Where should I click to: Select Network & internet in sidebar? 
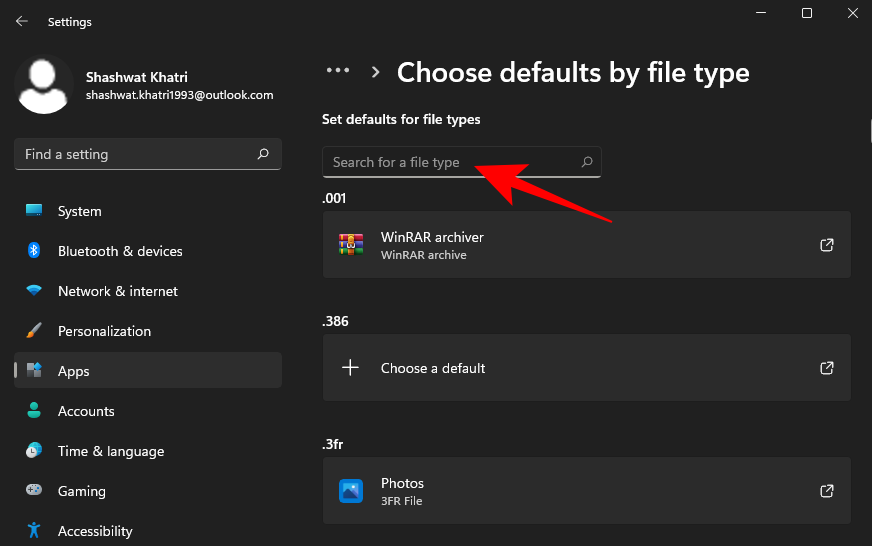(117, 291)
